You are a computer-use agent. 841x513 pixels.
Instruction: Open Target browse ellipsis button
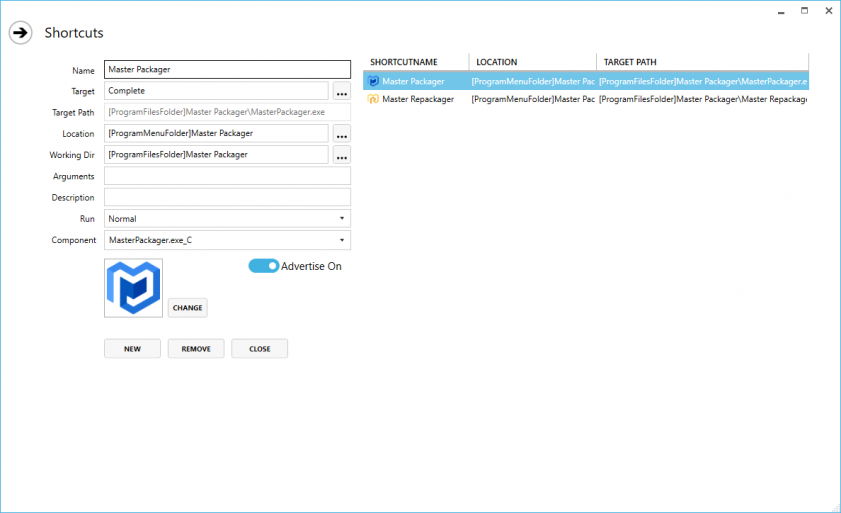342,91
